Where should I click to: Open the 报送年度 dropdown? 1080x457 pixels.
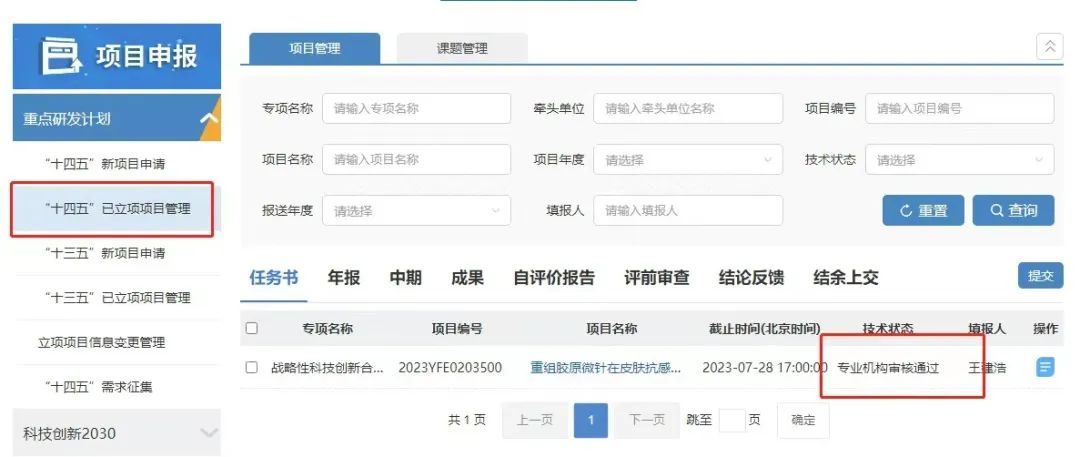(415, 211)
